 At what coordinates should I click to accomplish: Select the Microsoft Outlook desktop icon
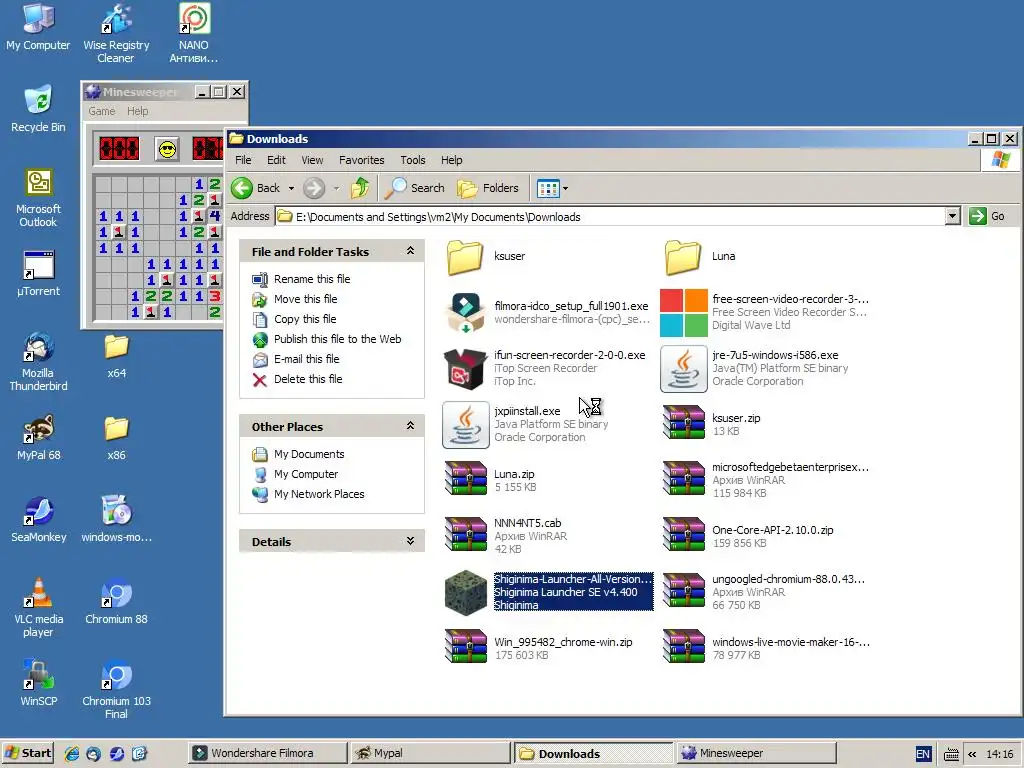point(38,197)
